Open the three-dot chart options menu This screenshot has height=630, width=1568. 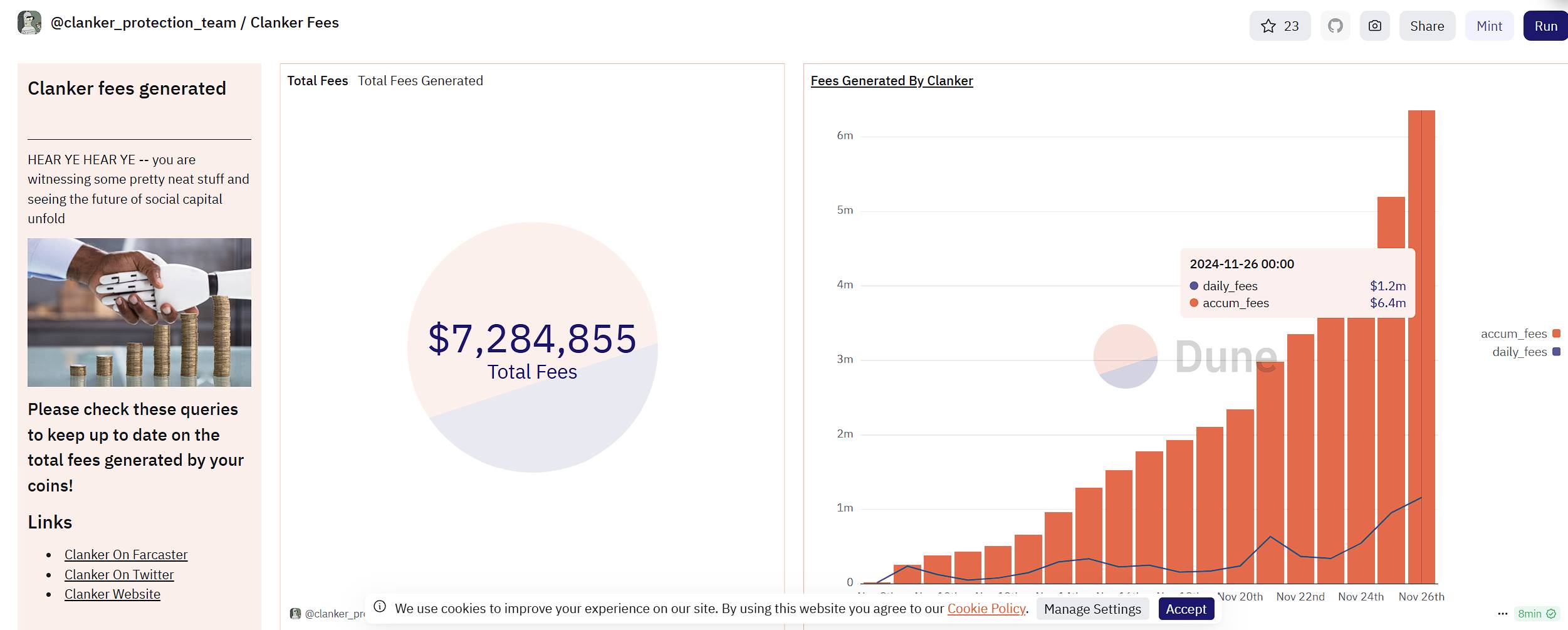[1502, 614]
